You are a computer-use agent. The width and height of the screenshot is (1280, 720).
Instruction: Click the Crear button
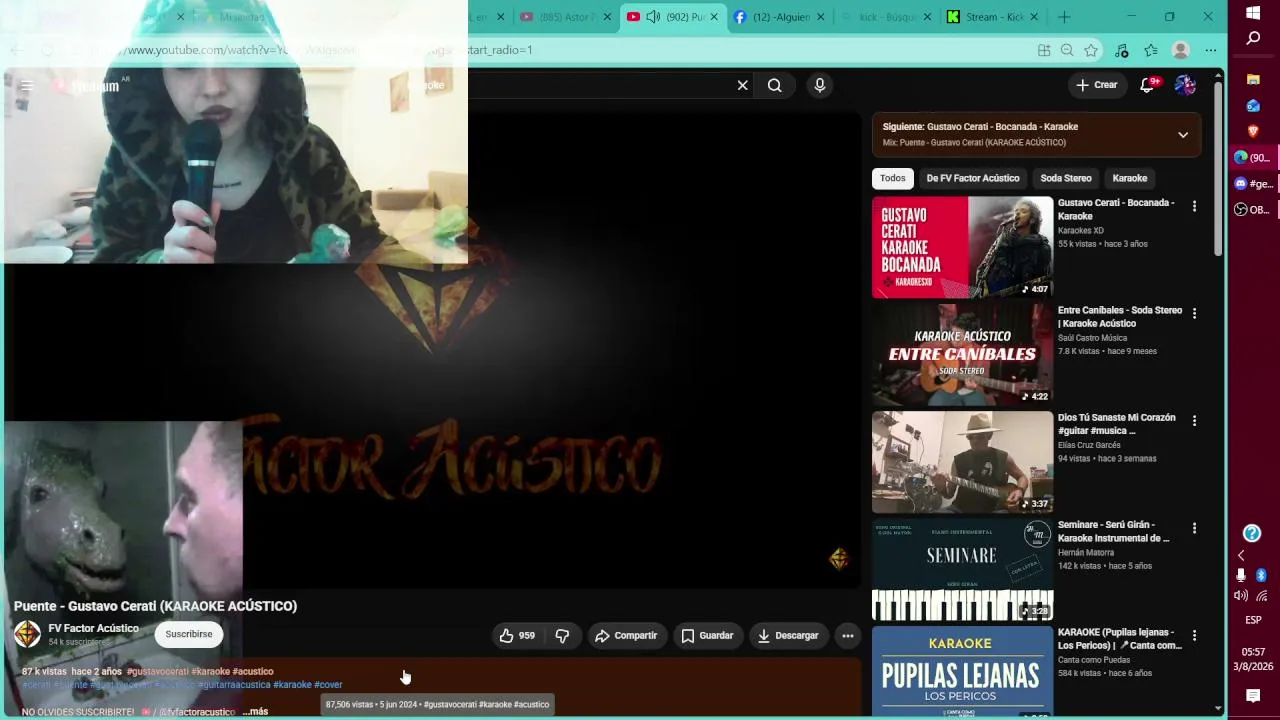(1097, 85)
